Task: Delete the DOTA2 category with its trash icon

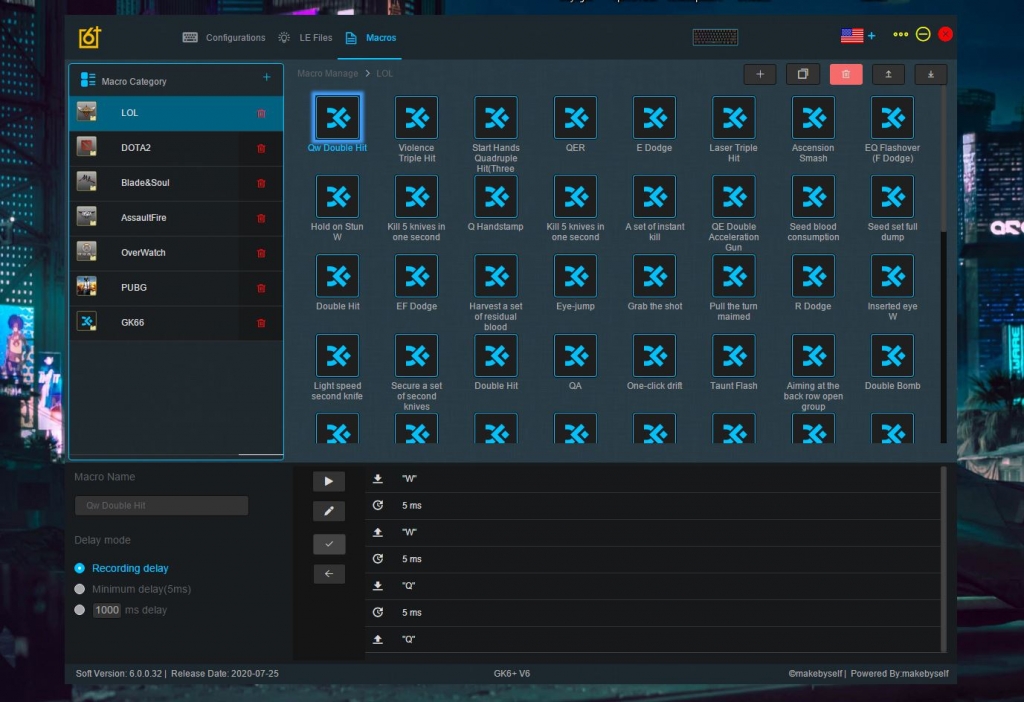Action: pyautogui.click(x=261, y=148)
